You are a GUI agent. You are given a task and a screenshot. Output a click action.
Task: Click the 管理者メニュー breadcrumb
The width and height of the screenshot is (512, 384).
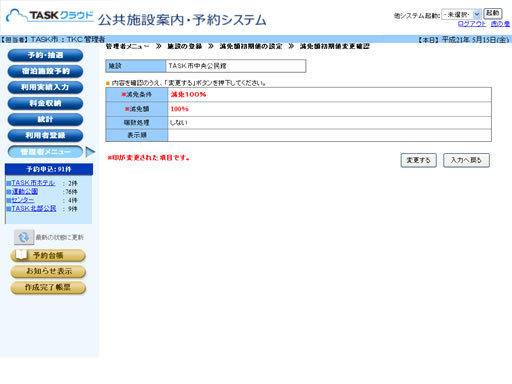point(127,46)
